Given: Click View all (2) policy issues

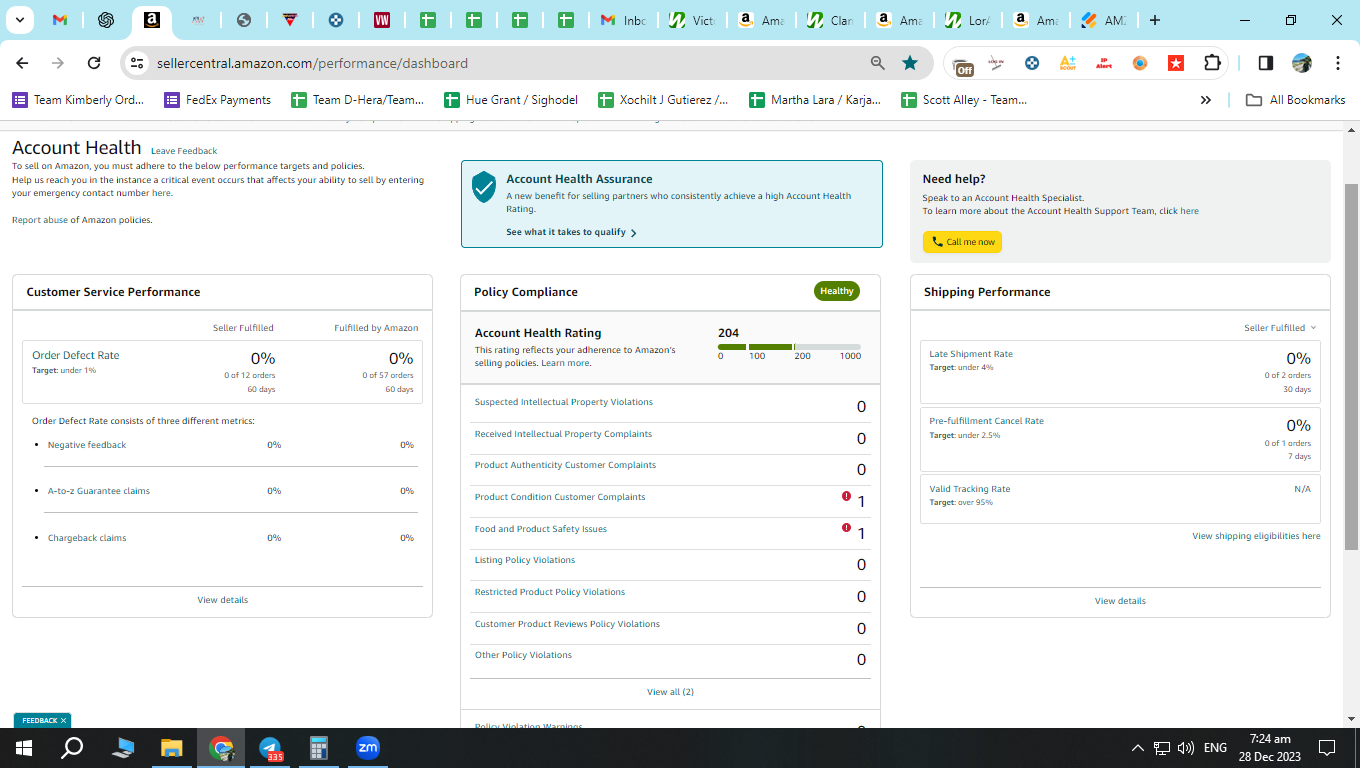Looking at the screenshot, I should click(670, 692).
